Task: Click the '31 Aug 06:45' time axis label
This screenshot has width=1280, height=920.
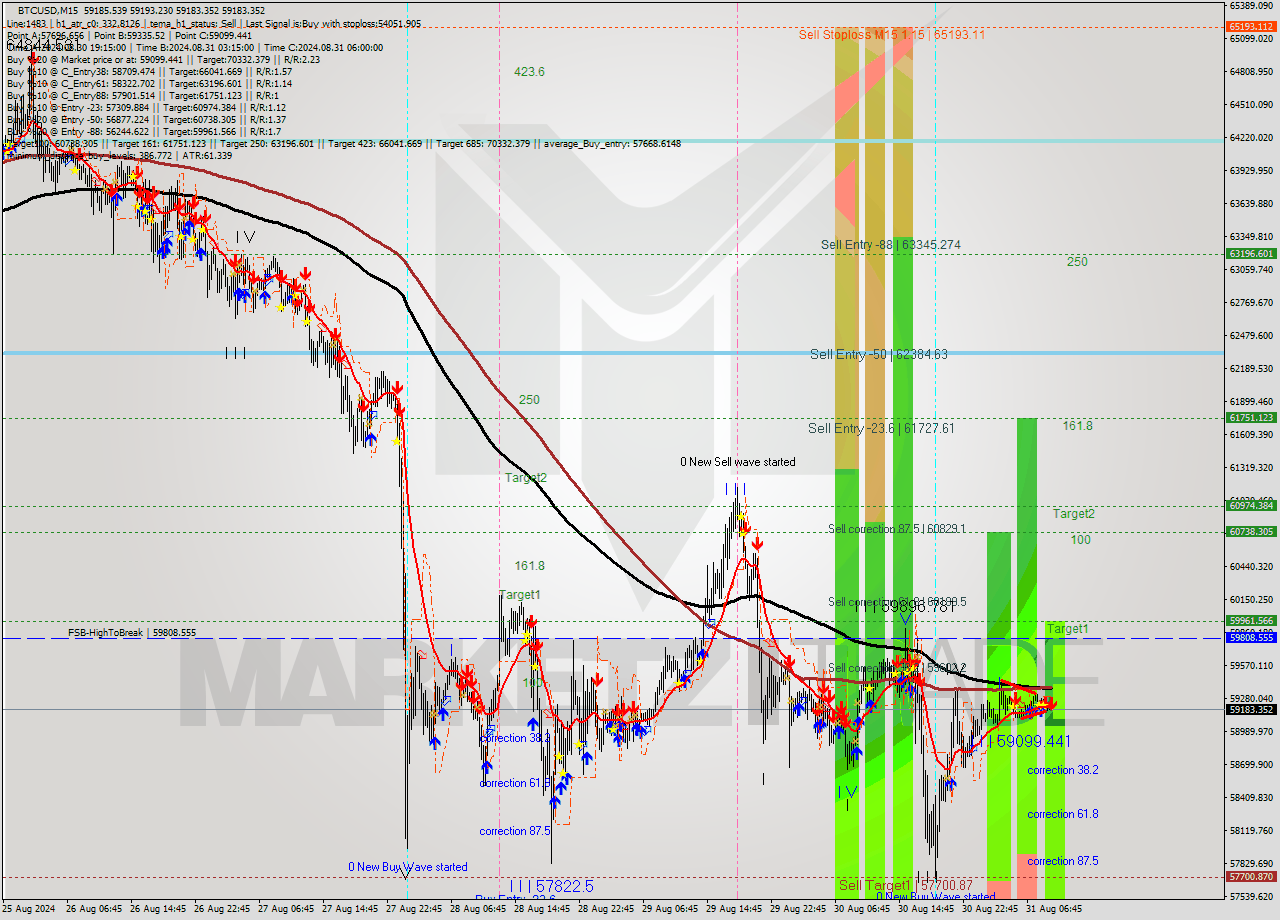Action: point(1053,909)
